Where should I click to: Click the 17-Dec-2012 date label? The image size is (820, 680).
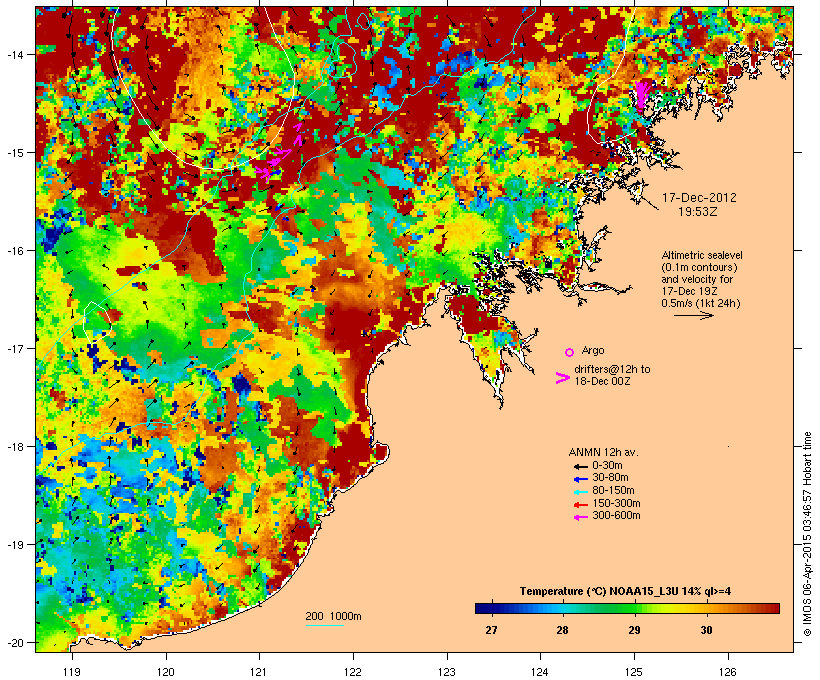pyautogui.click(x=699, y=198)
